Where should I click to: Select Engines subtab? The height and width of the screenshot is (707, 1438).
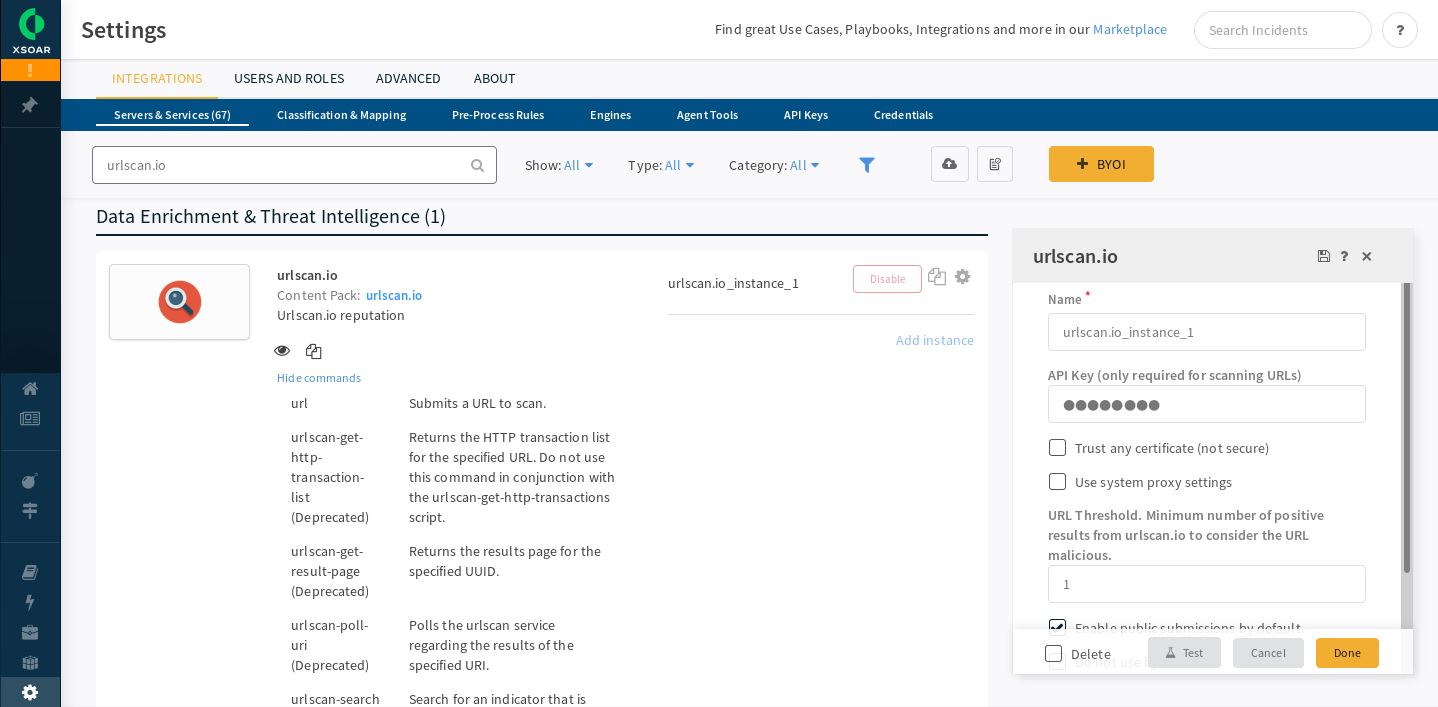click(x=610, y=115)
